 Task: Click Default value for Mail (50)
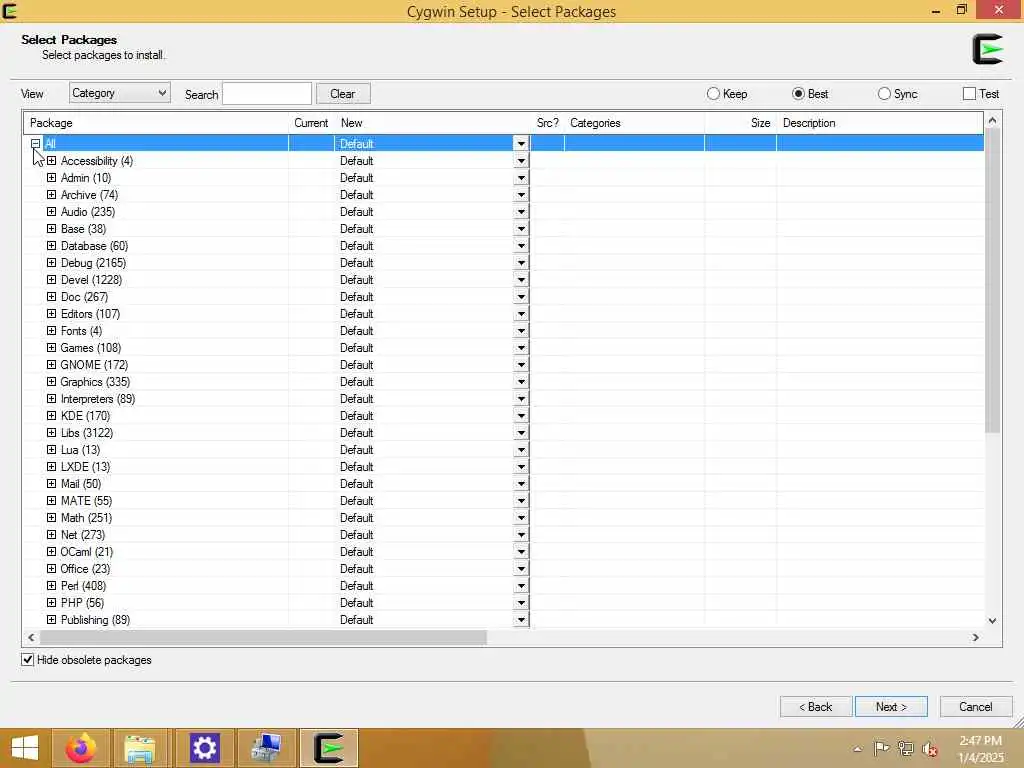click(x=357, y=483)
